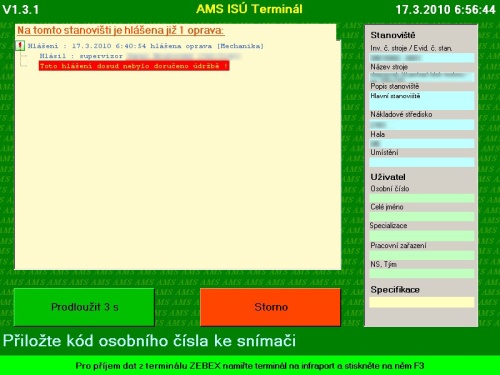Click the red Storno button

[x=271, y=307]
